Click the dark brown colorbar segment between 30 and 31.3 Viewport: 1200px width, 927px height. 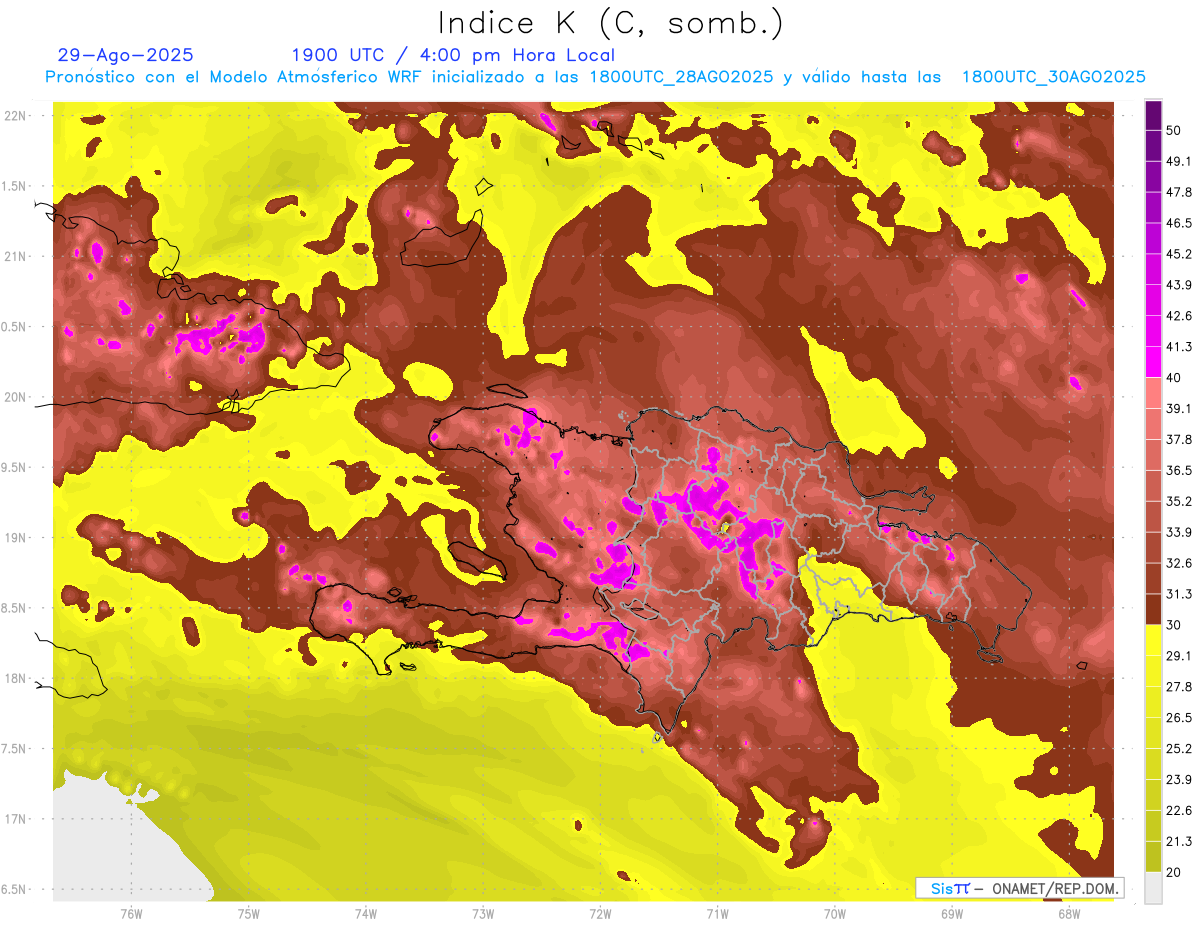pos(1153,609)
